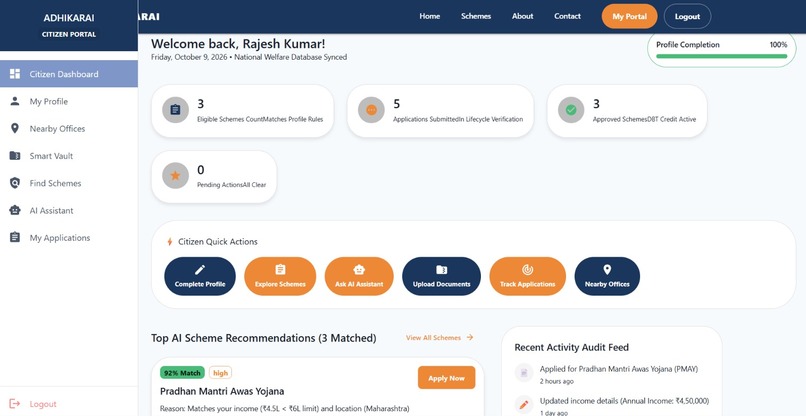Open My Applications in the sidebar
Viewport: 806px width, 416px height.
tap(68, 238)
